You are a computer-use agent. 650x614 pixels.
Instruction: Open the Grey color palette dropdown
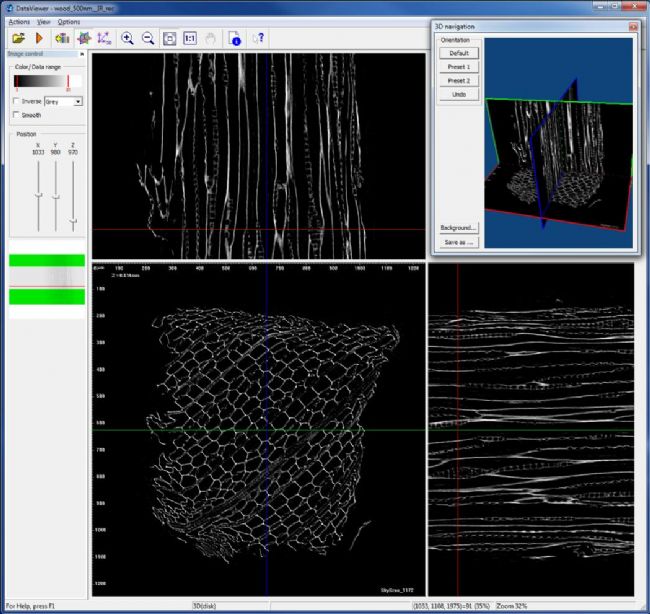pos(78,101)
